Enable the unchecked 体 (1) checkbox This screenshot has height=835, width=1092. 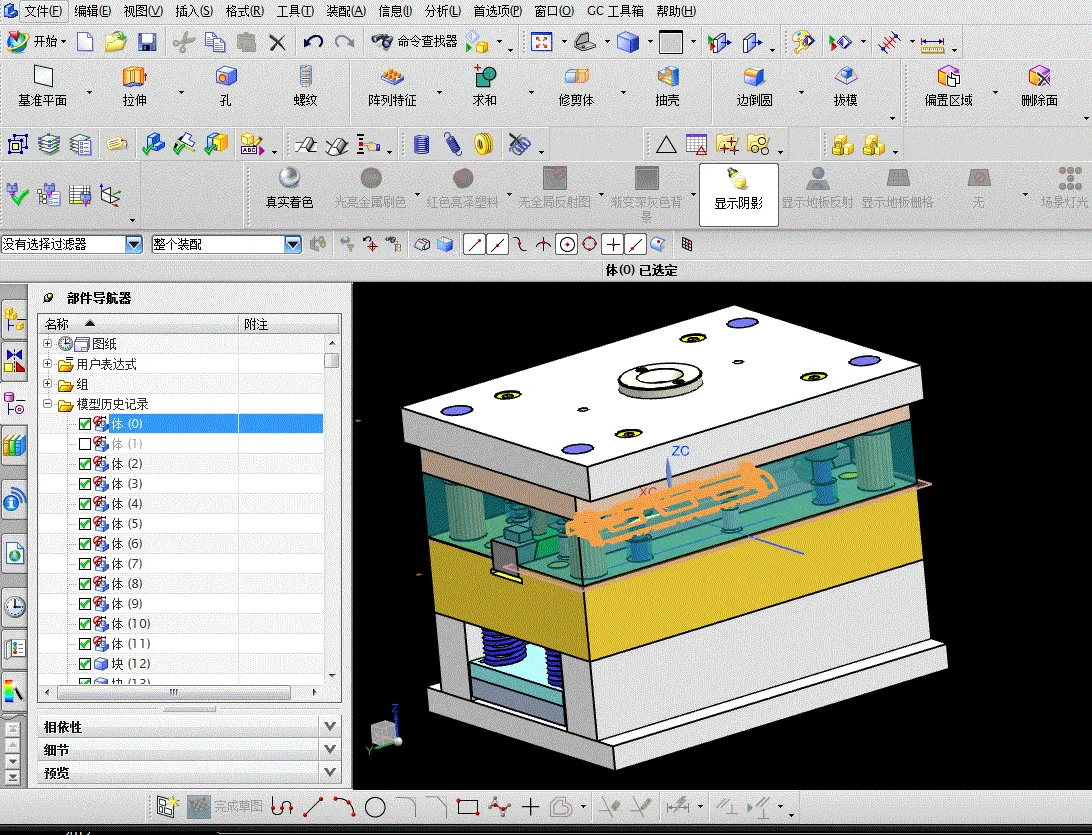85,444
